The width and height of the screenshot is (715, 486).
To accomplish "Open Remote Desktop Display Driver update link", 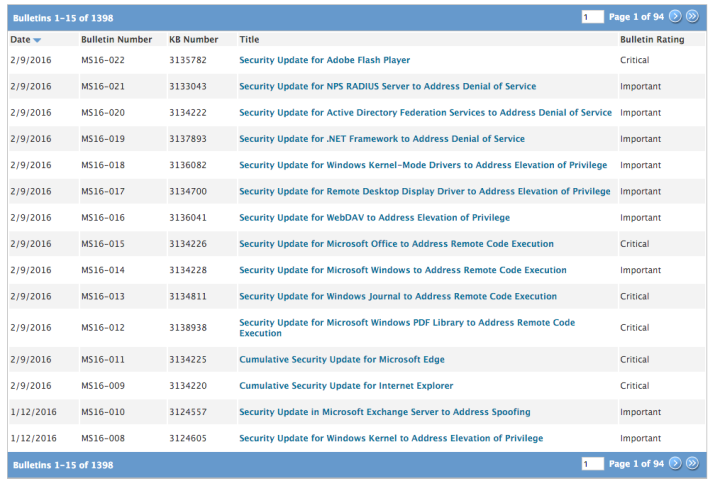I will click(x=425, y=191).
